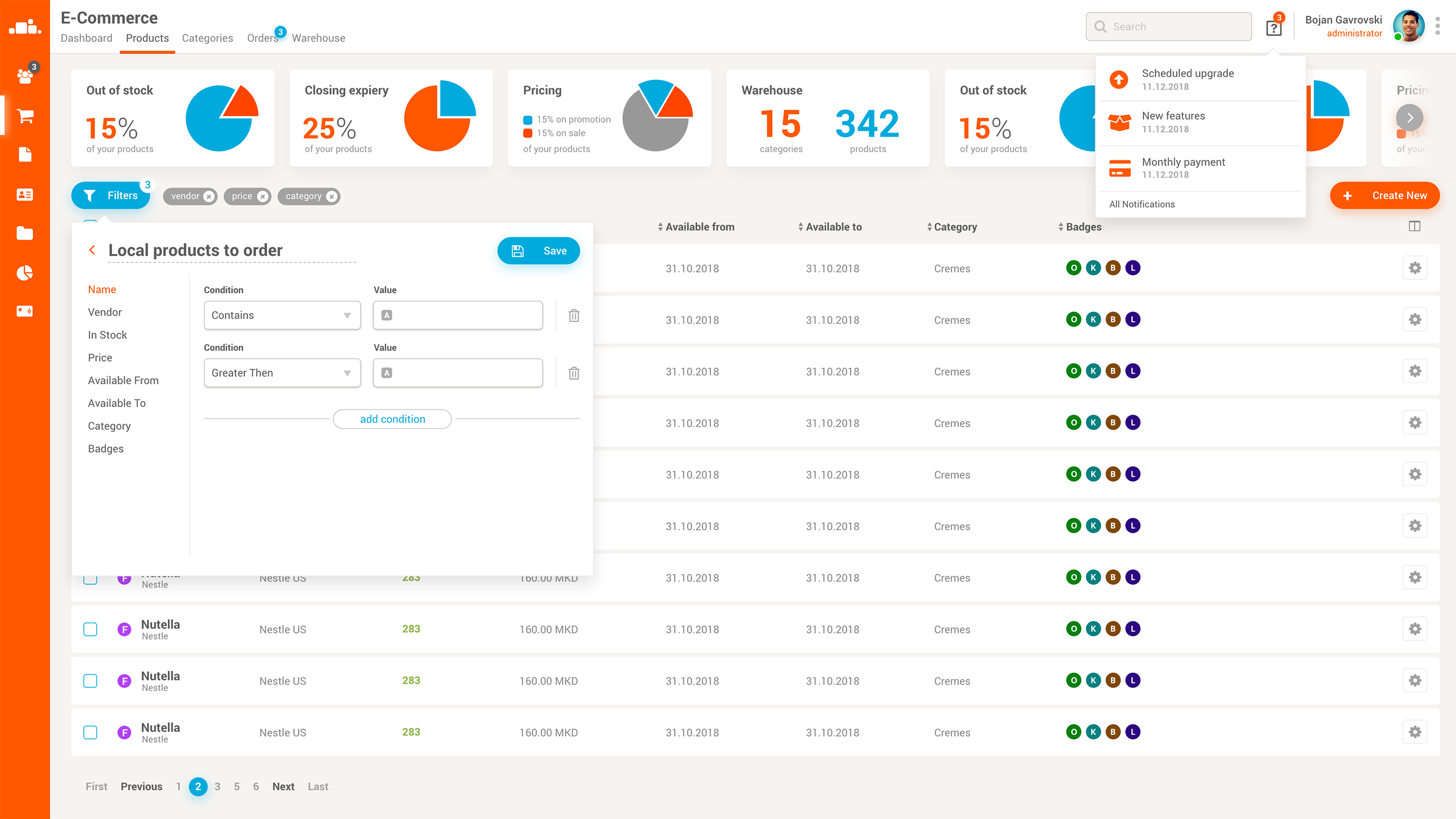Remove the vendor filter chip
The height and width of the screenshot is (819, 1456).
click(209, 196)
